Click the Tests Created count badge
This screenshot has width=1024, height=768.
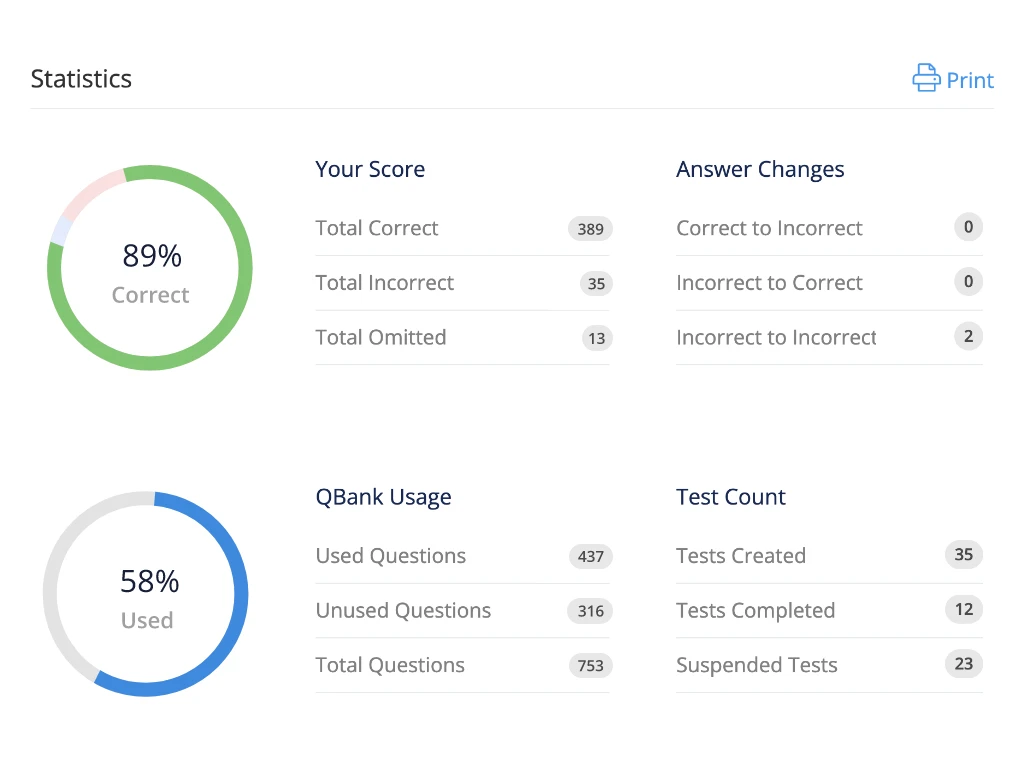point(964,554)
